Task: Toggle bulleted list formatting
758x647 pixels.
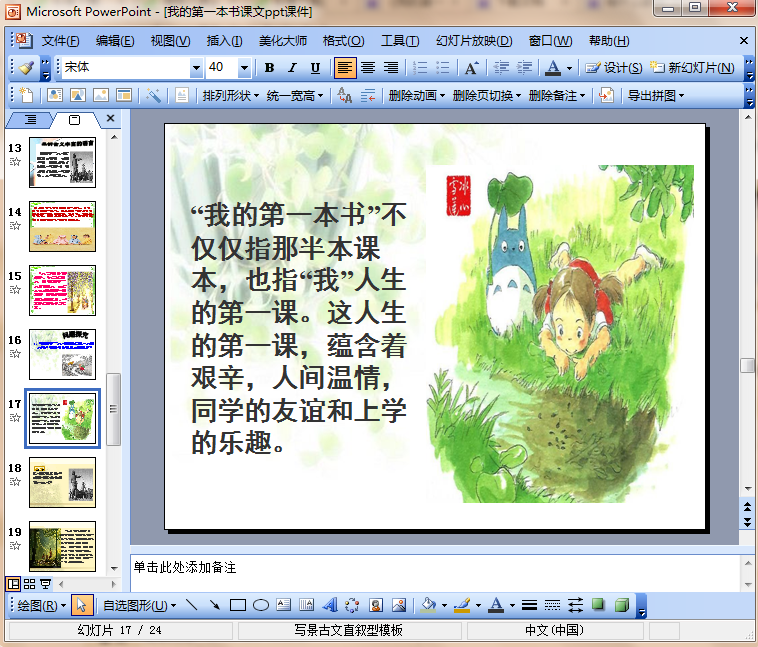Action: (x=442, y=68)
